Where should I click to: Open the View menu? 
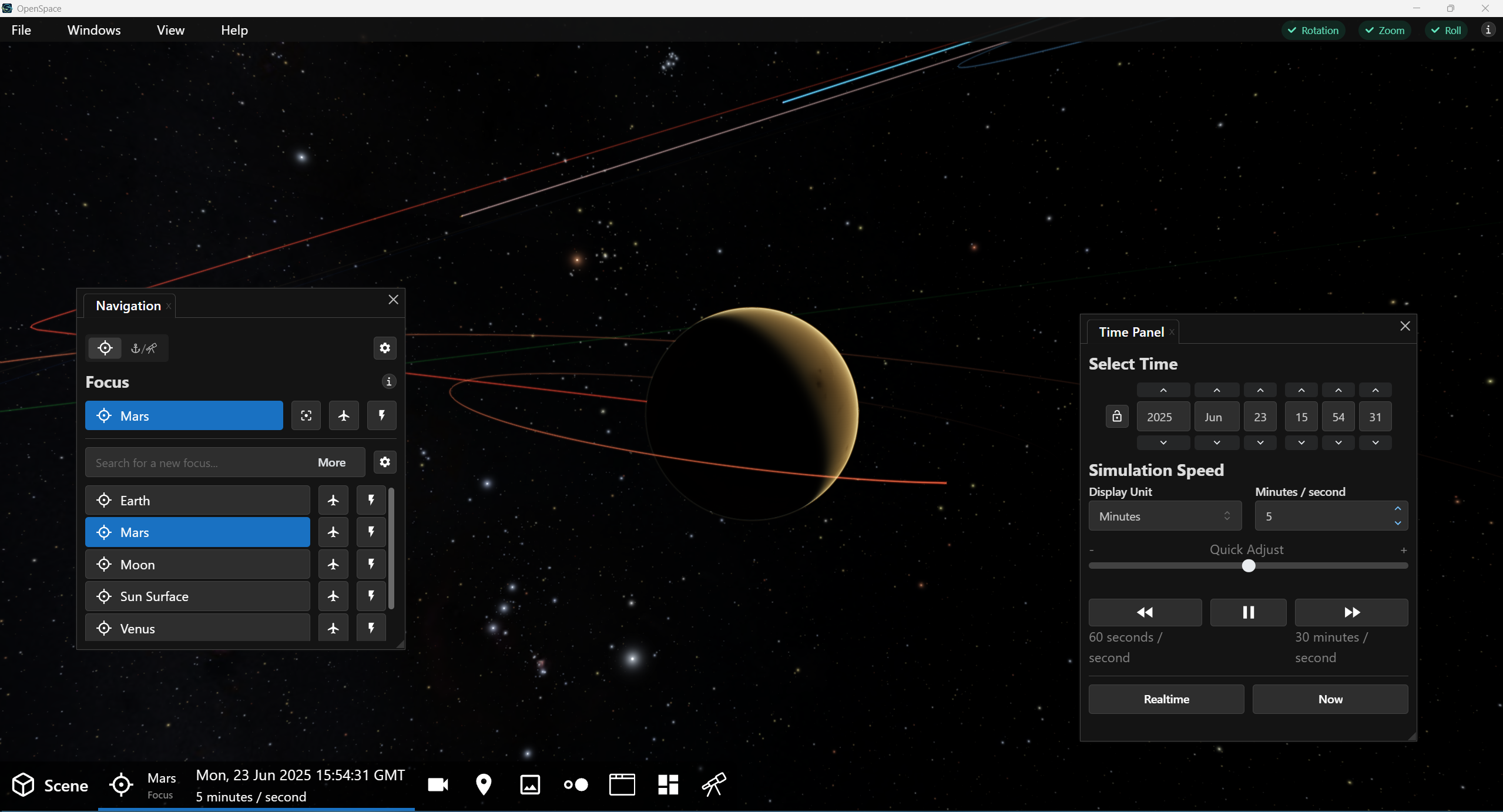170,30
